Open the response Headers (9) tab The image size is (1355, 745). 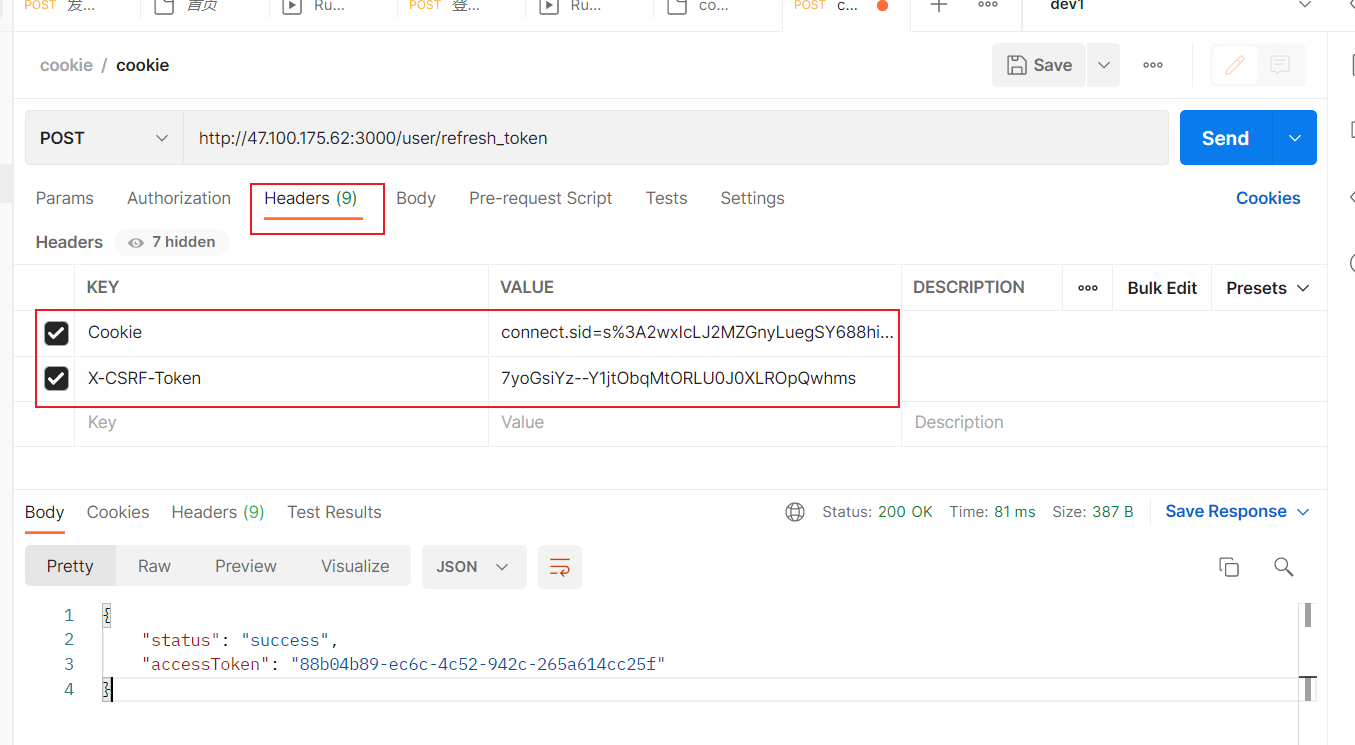pos(218,512)
